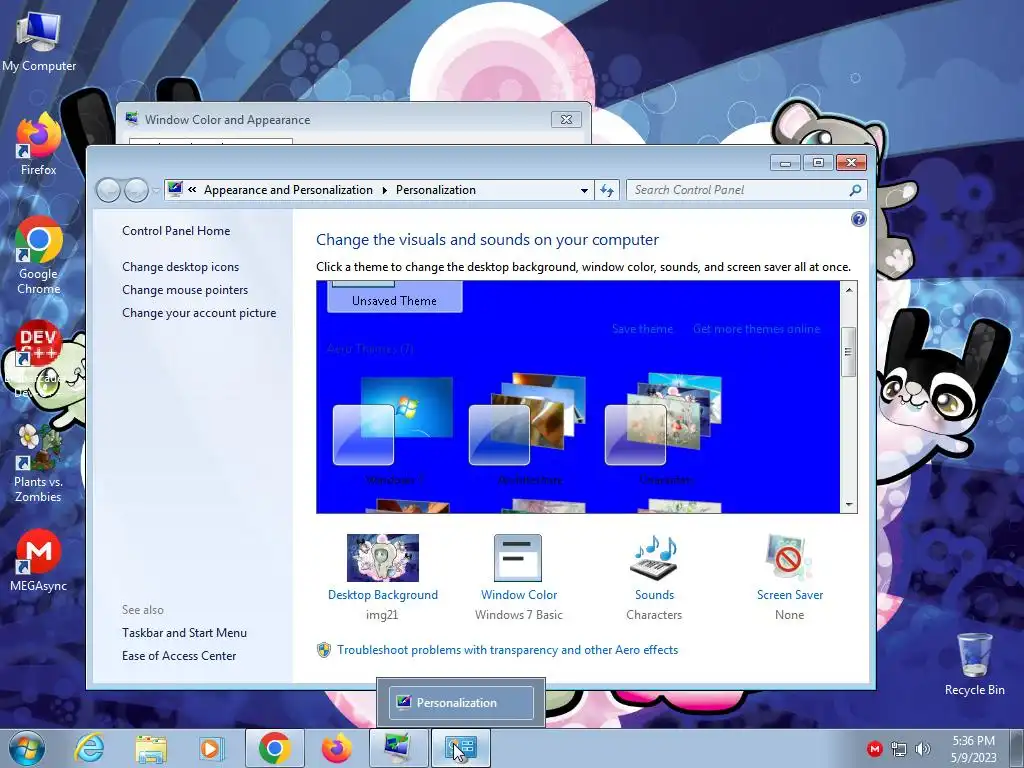Click the theme list scrollbar thumb
1024x768 pixels.
(848, 352)
